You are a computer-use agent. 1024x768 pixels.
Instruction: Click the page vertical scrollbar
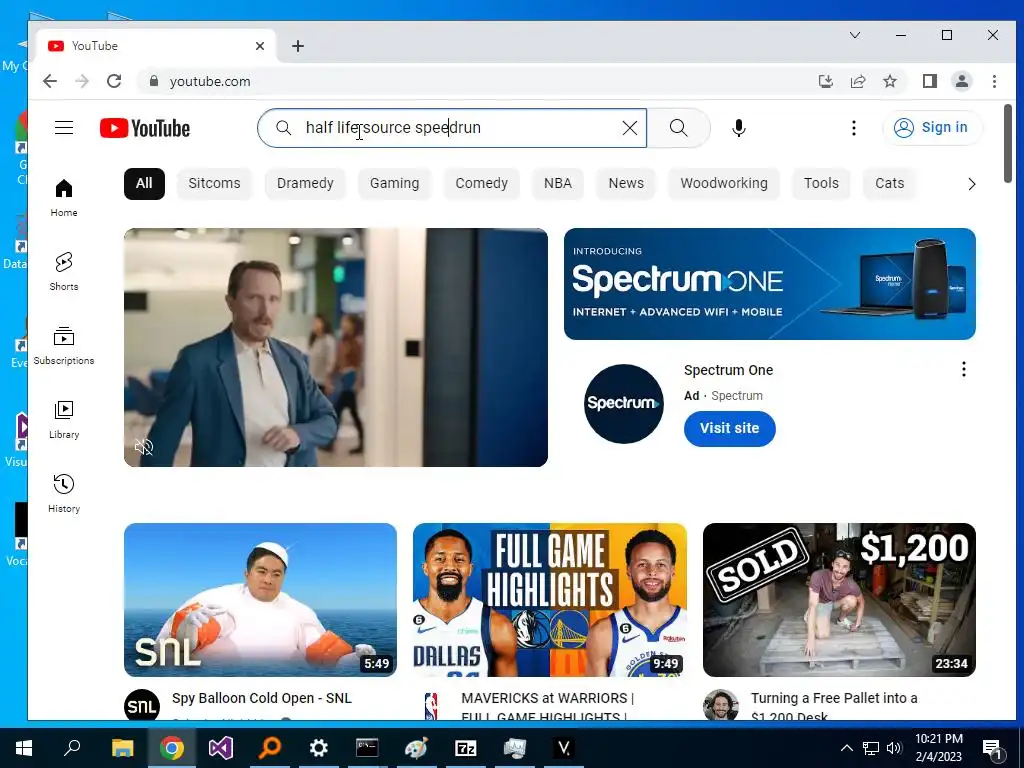pos(1008,144)
